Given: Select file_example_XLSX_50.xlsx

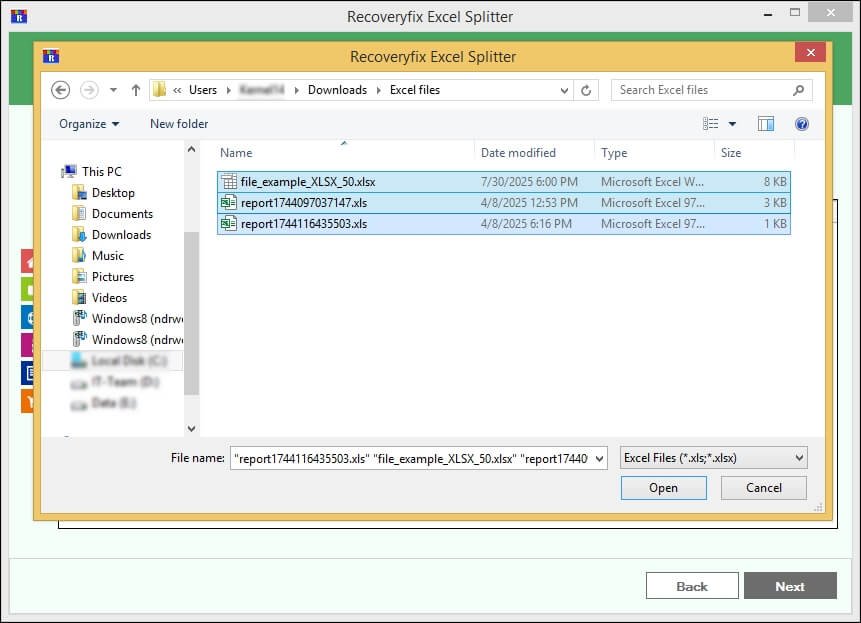Looking at the screenshot, I should [x=504, y=182].
